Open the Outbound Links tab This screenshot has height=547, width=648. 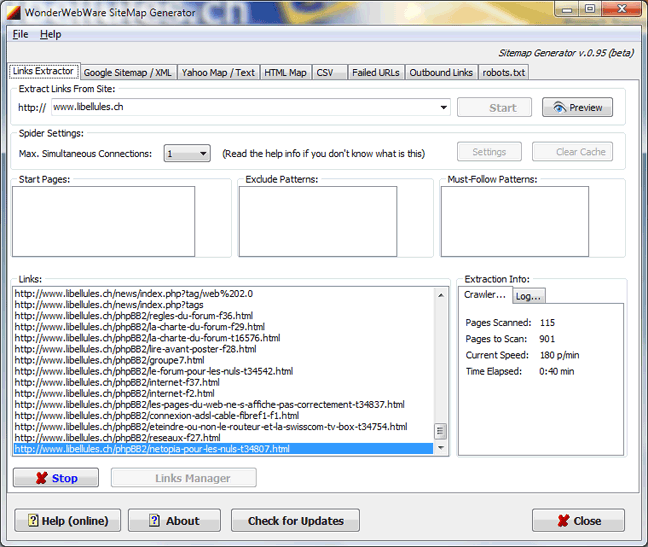441,72
